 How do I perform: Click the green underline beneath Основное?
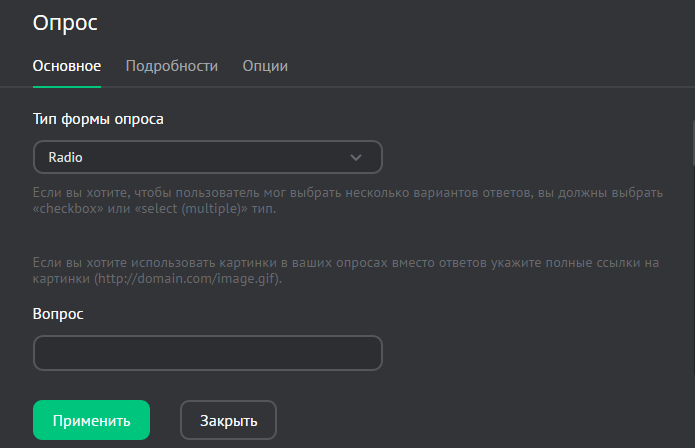[x=67, y=86]
